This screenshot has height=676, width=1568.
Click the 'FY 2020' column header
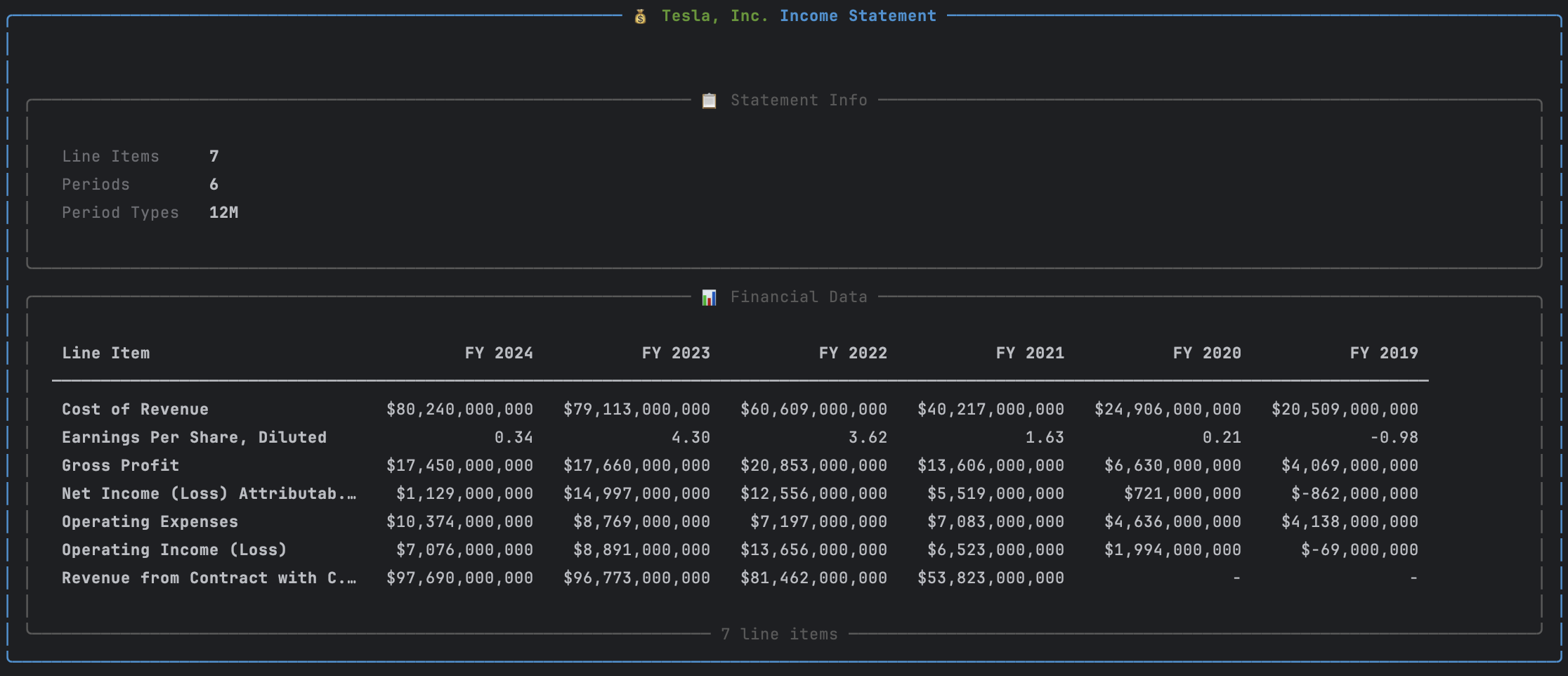tap(1207, 353)
